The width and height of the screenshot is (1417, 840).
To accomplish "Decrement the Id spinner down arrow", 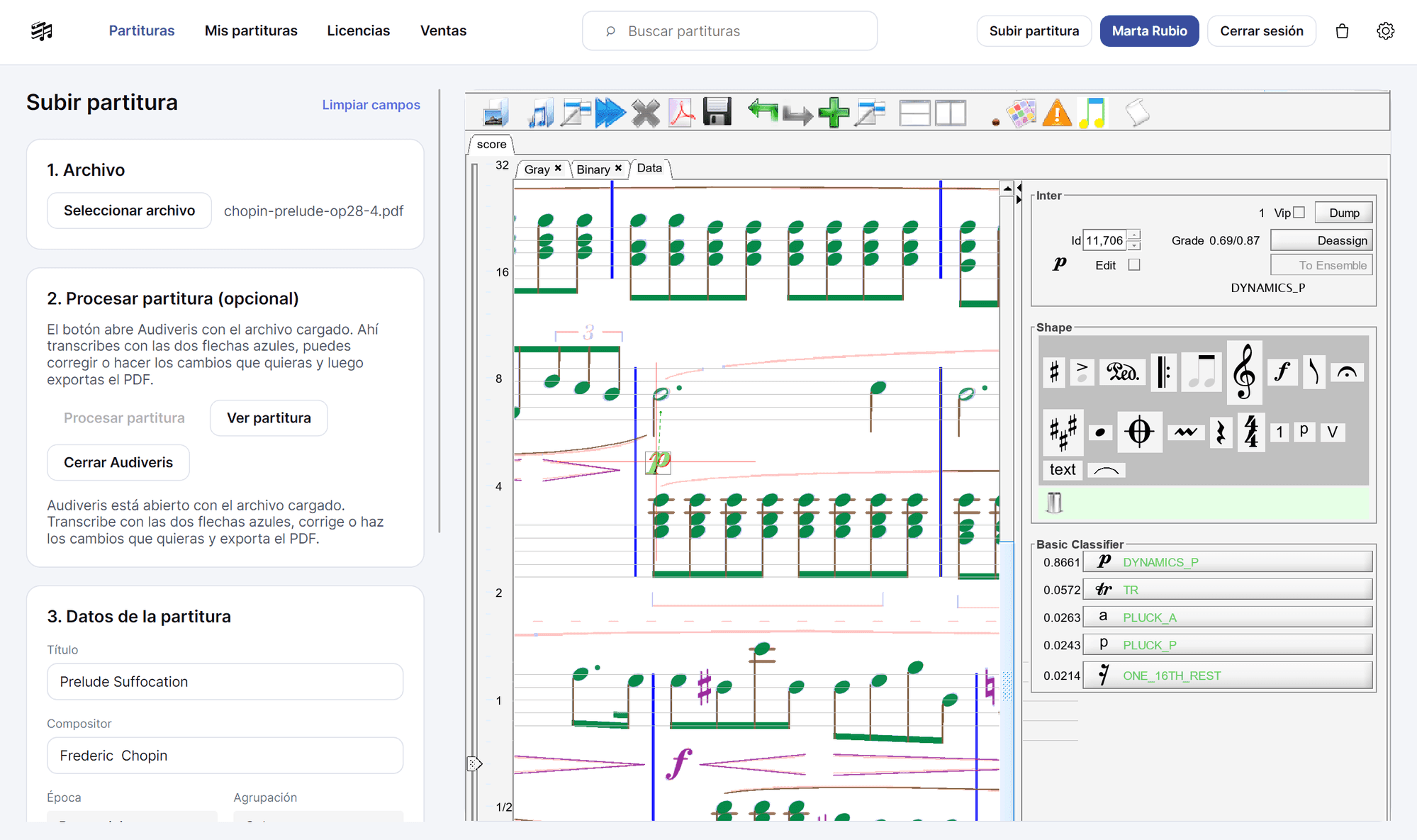I will coord(1134,245).
